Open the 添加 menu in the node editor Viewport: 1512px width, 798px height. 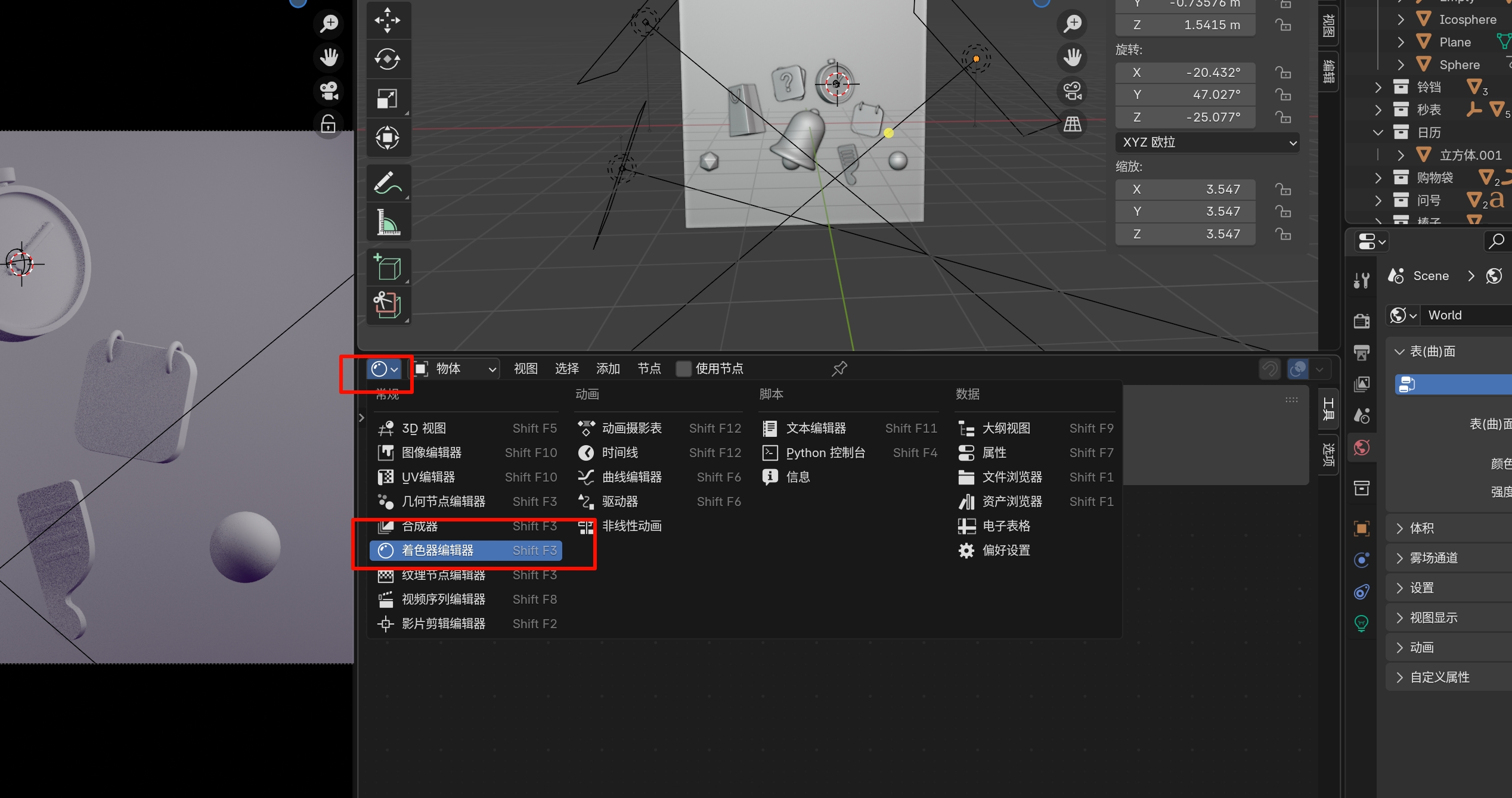tap(608, 369)
